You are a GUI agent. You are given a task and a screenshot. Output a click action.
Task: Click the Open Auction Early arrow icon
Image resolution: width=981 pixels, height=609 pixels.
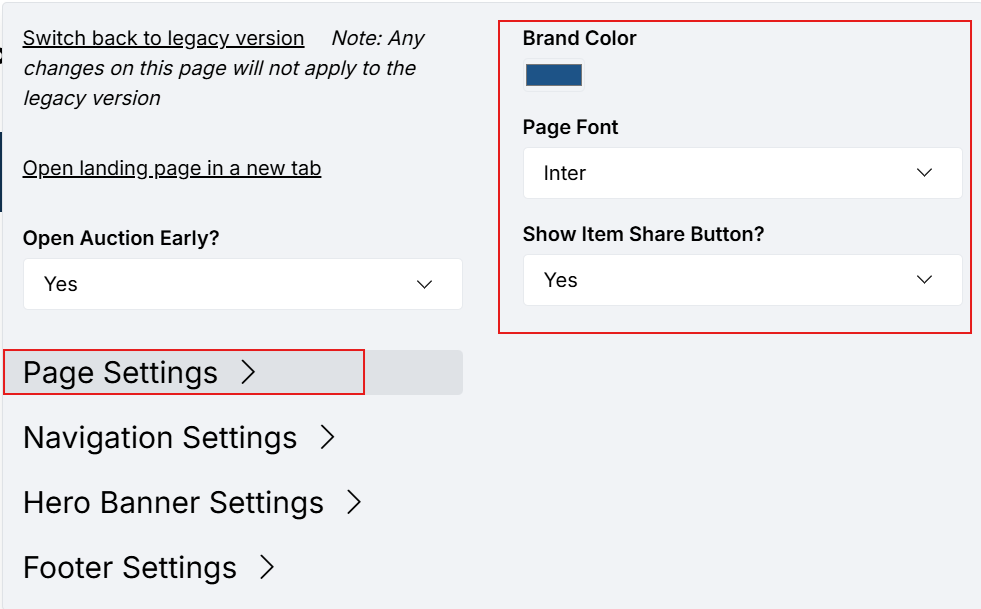tap(425, 285)
